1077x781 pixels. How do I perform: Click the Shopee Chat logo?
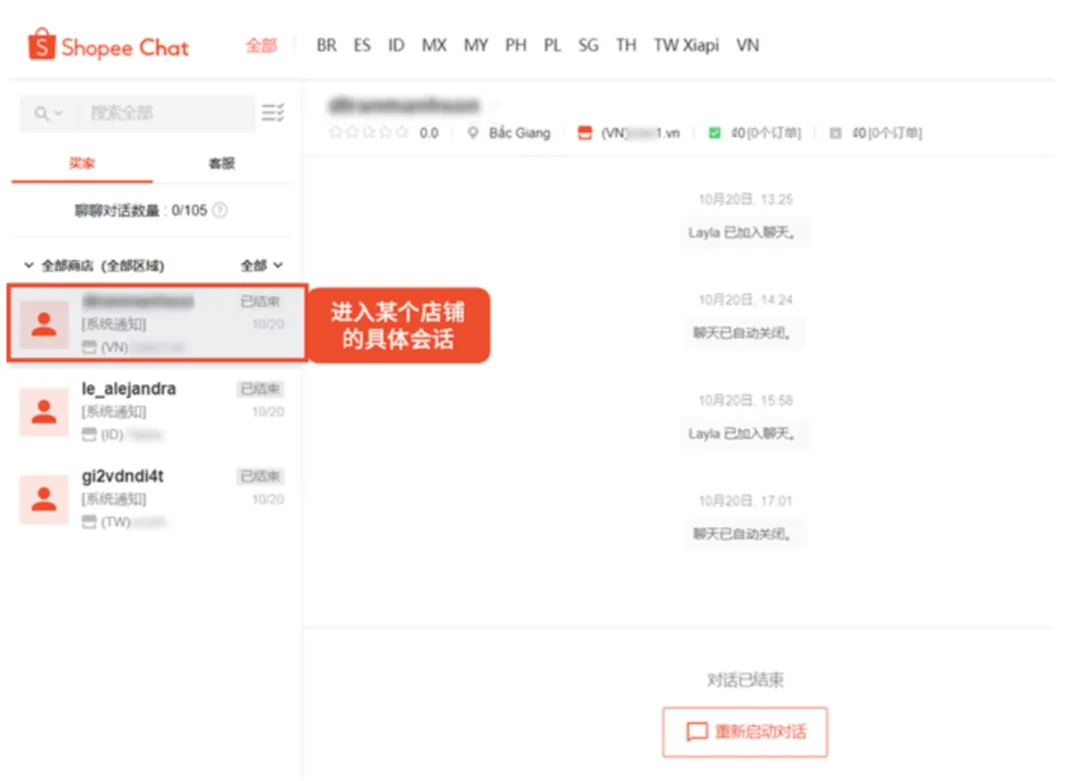click(107, 44)
